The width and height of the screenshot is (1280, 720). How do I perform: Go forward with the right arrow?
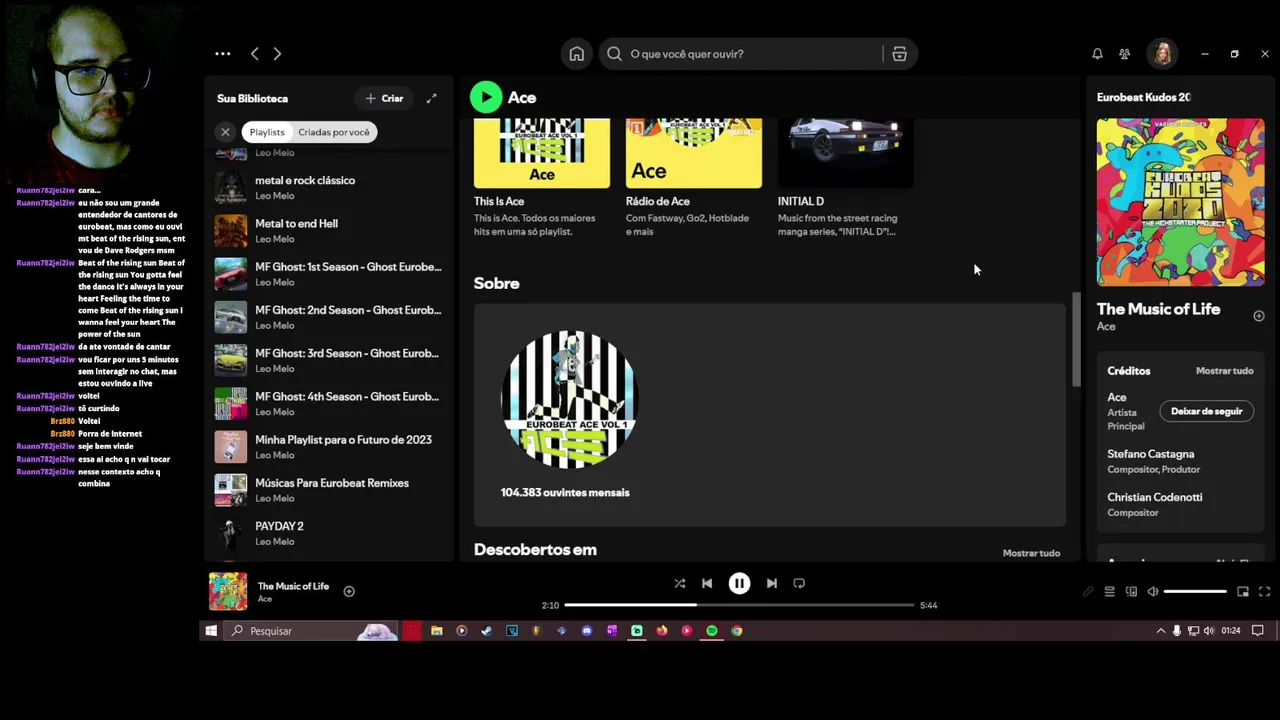[277, 54]
